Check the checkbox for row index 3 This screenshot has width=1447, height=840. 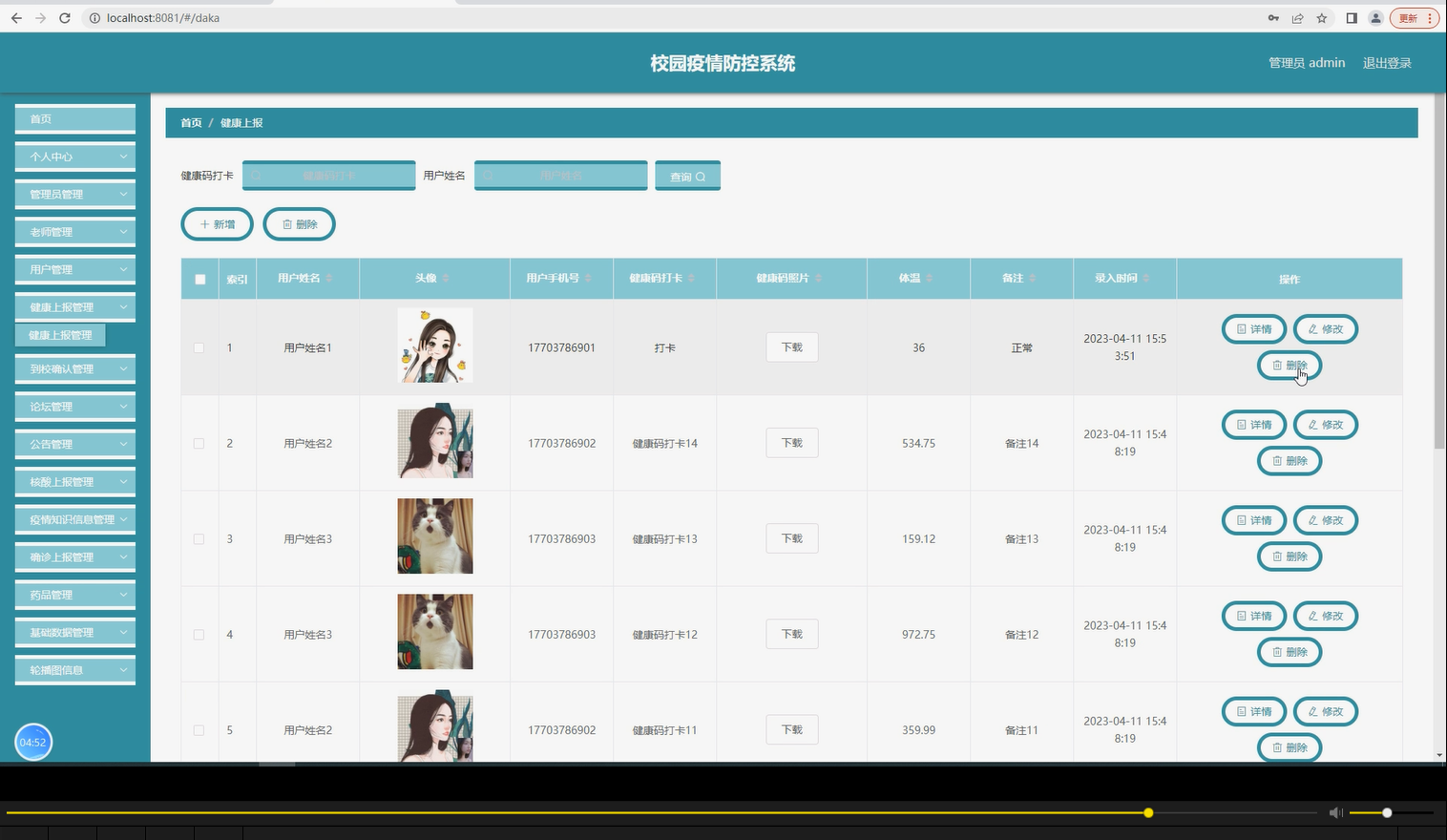click(199, 538)
